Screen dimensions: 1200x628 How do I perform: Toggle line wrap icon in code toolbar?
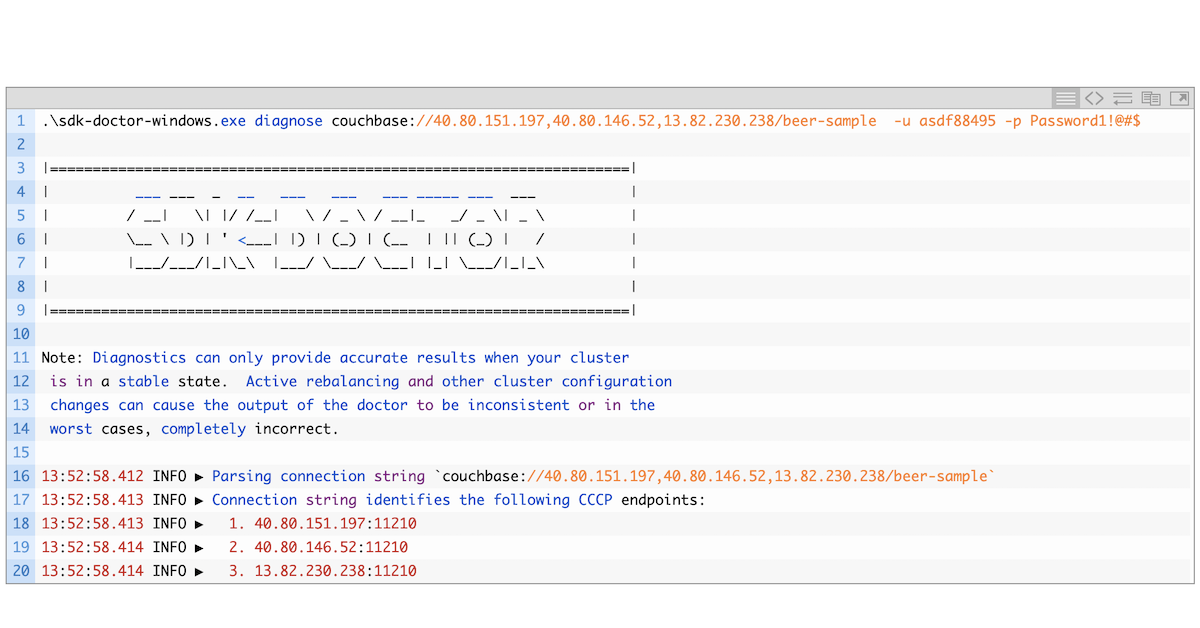coord(1122,98)
